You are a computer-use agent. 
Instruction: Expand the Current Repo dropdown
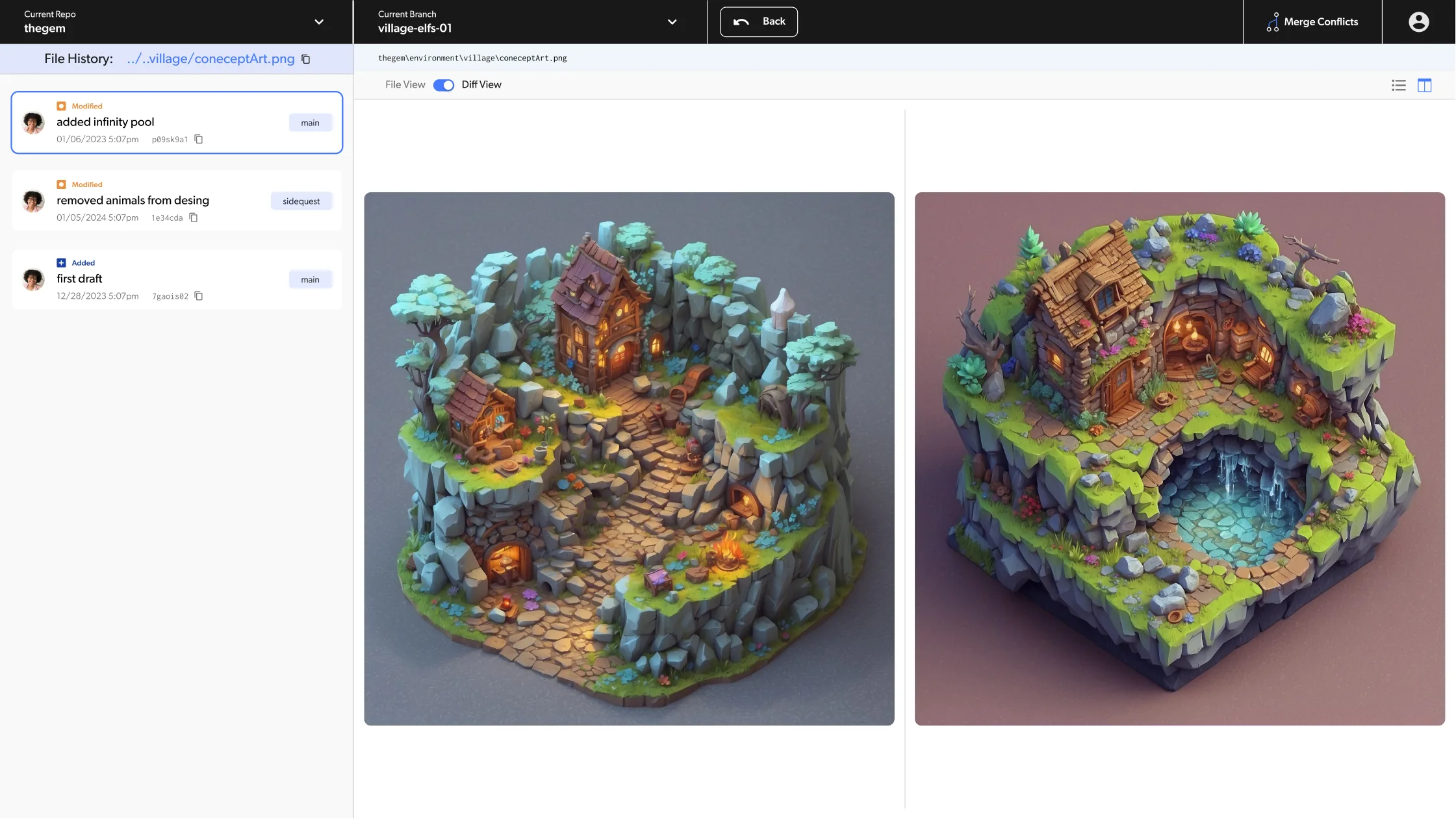(319, 21)
